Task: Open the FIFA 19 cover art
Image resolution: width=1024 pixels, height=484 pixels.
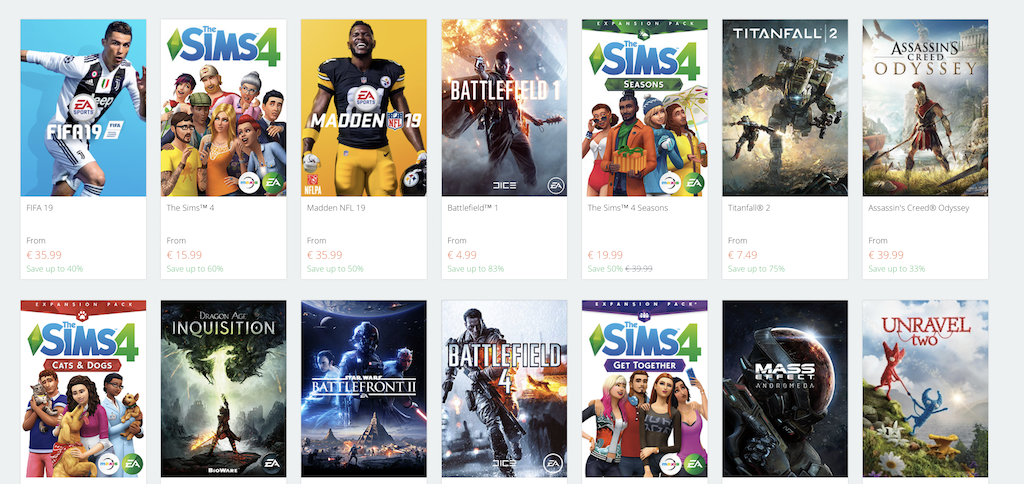Action: point(83,108)
